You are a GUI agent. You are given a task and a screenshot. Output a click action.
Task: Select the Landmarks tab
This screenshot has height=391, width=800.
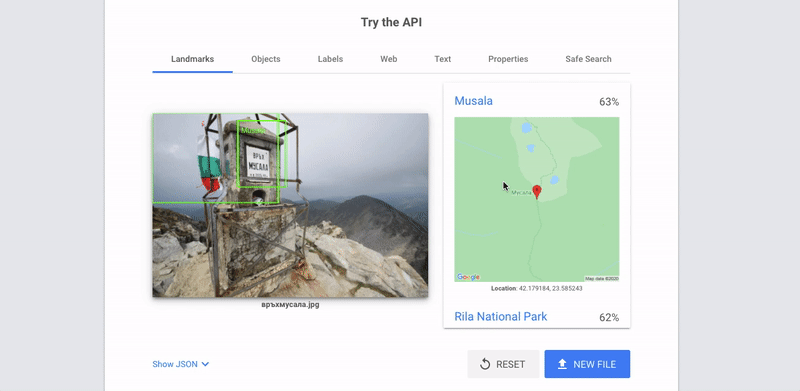(192, 59)
